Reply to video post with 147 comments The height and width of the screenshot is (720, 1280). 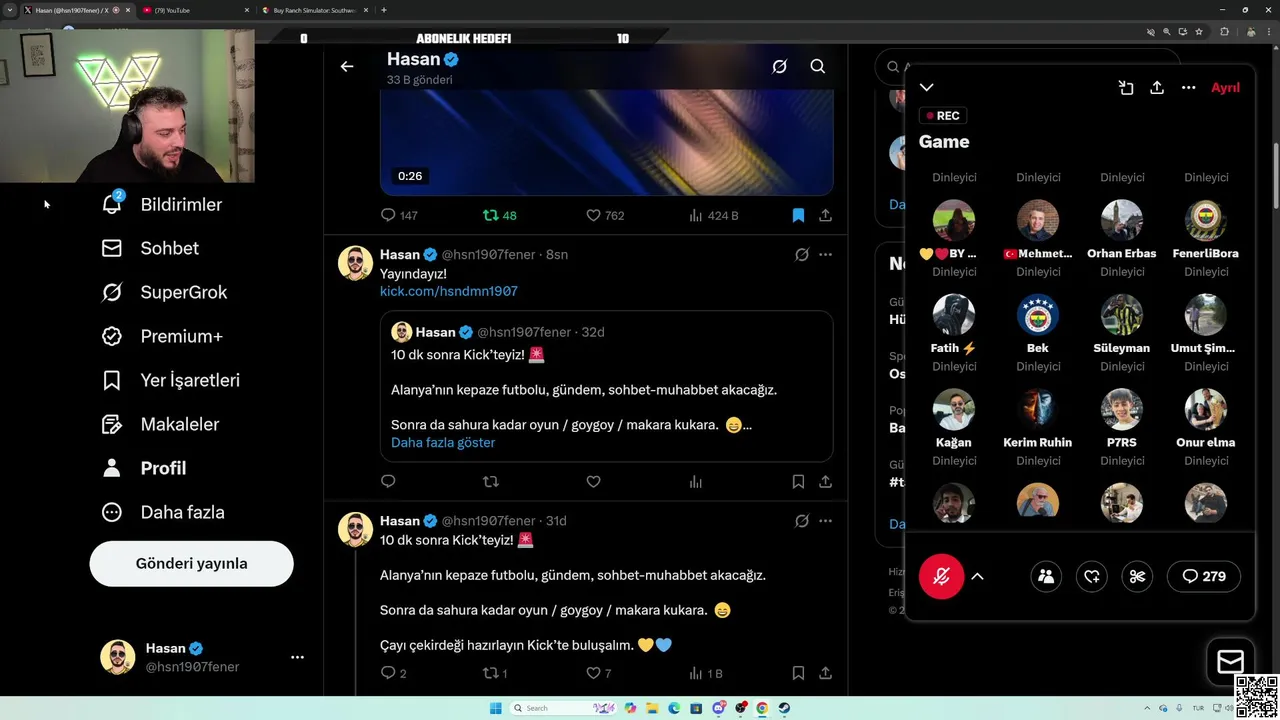coord(399,215)
